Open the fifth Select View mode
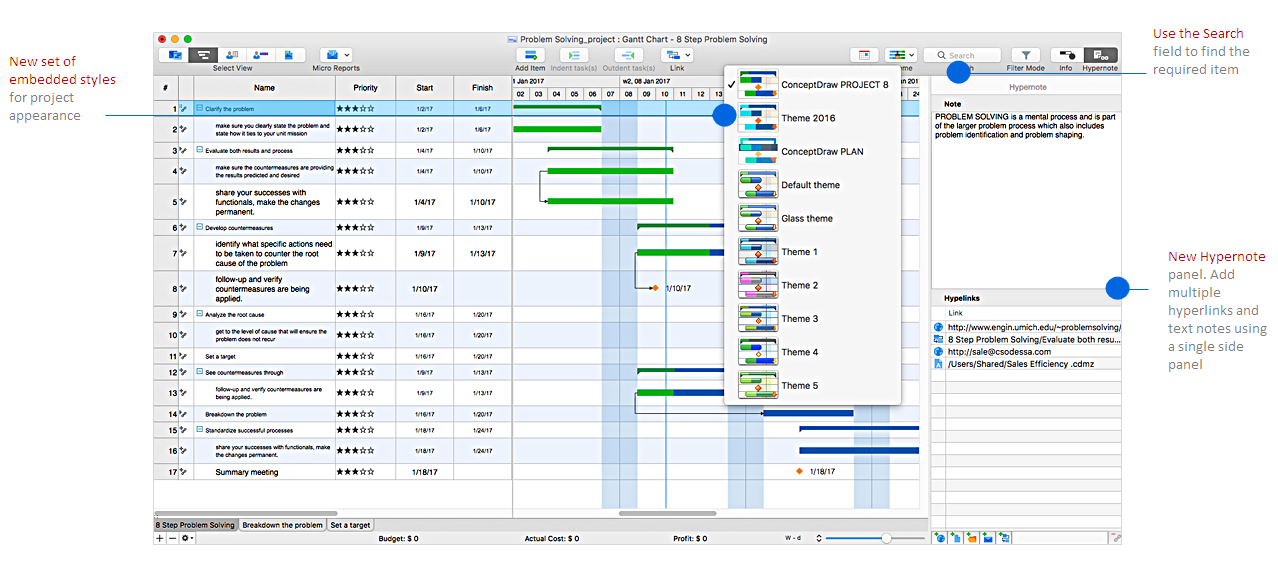Viewport: 1278px width, 579px height. (290, 54)
